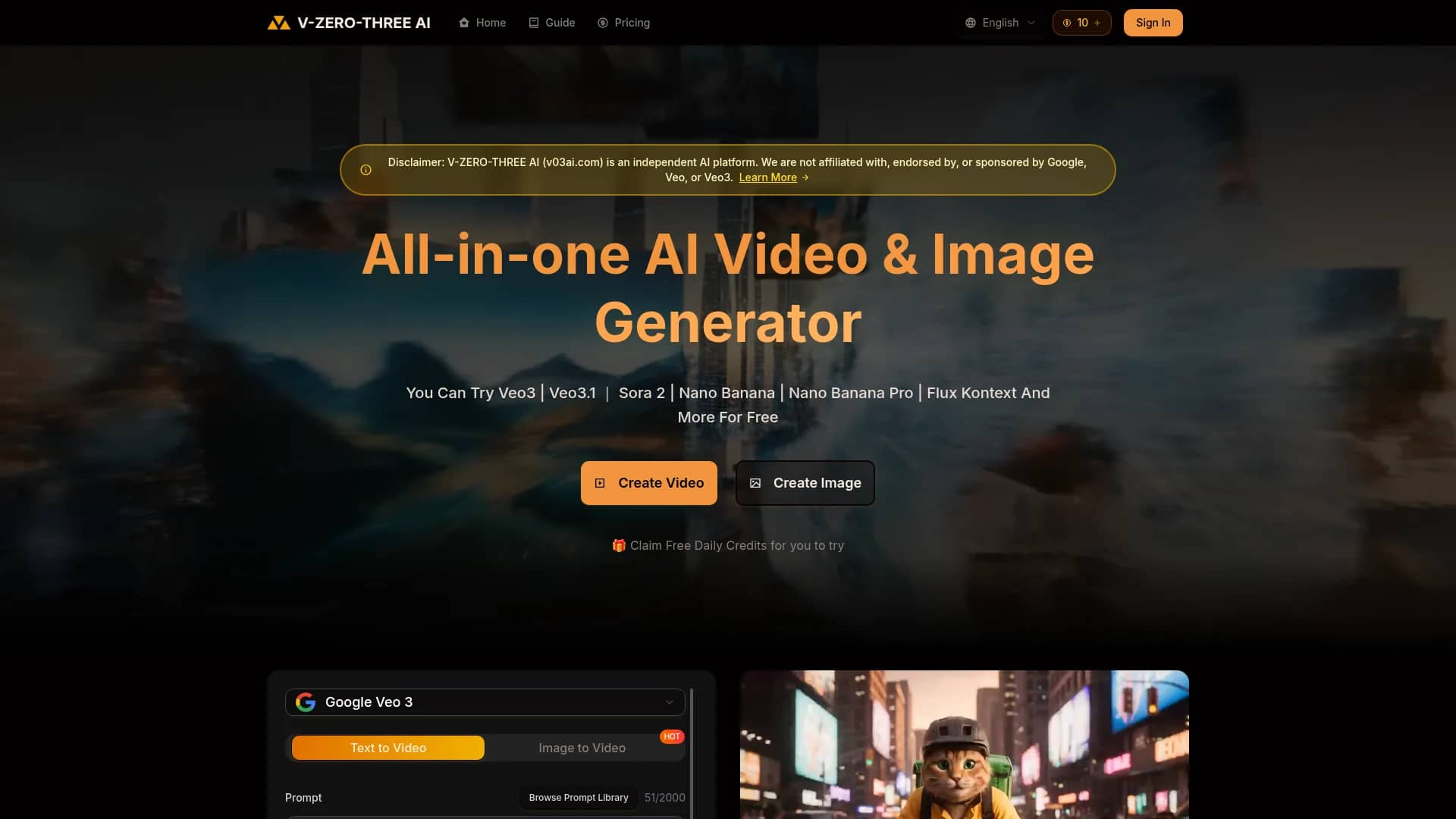Click the cat delivery video preview

(965, 745)
